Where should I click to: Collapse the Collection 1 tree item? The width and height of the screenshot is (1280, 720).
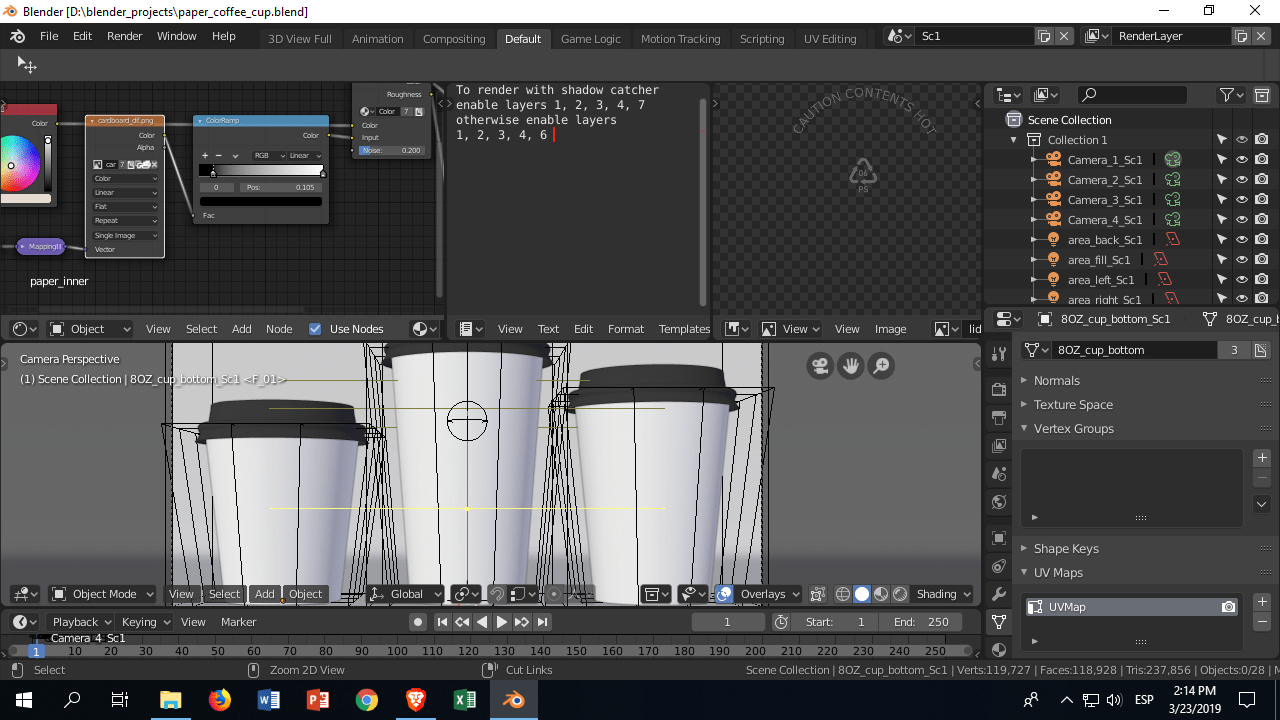pyautogui.click(x=1013, y=139)
